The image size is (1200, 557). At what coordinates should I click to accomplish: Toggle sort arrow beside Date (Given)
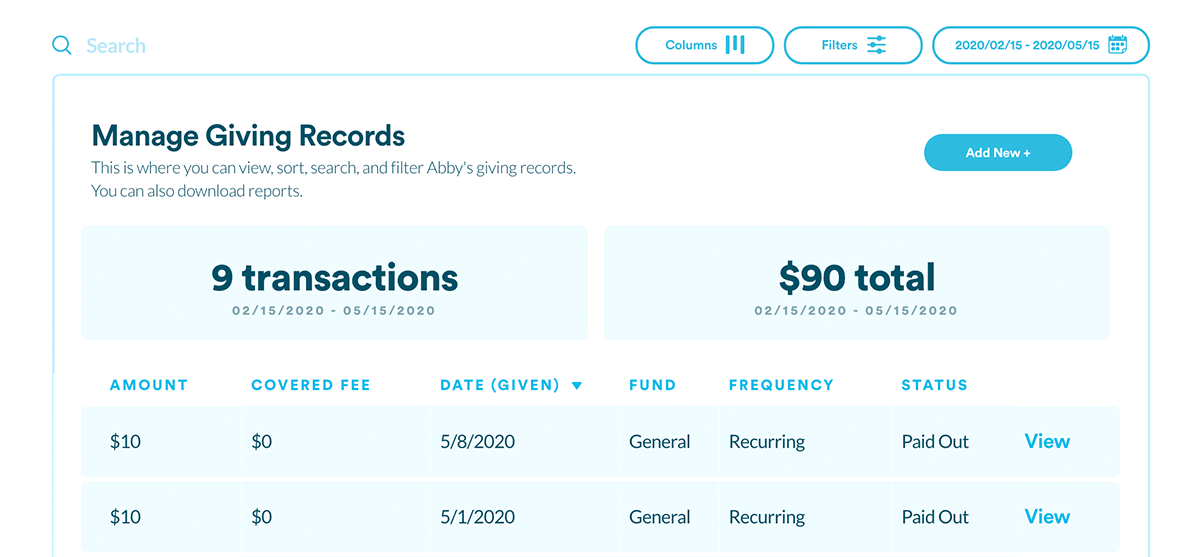point(577,385)
